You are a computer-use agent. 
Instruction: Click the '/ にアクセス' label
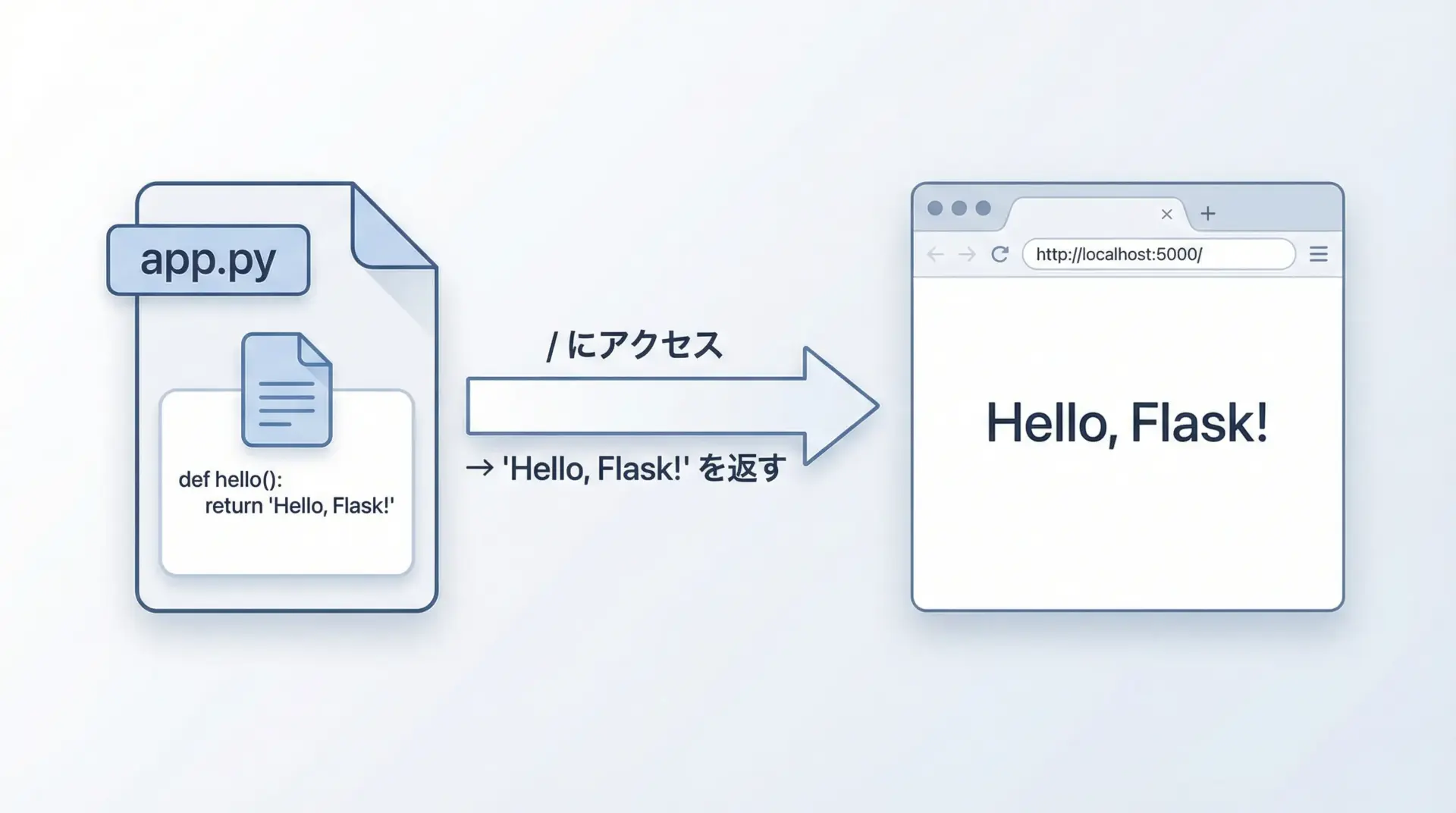(634, 346)
